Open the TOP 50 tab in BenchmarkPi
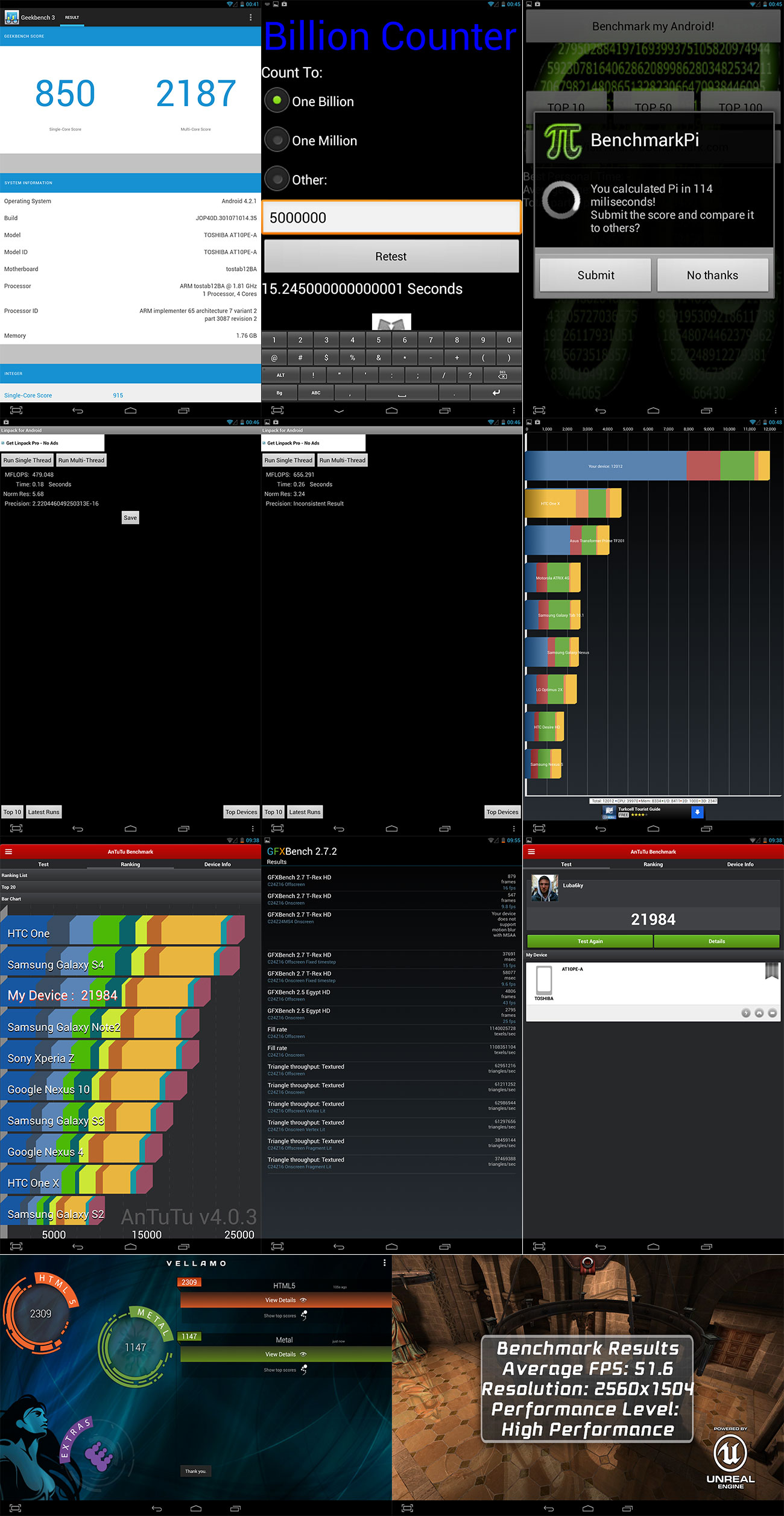This screenshot has width=784, height=1516. [x=653, y=107]
